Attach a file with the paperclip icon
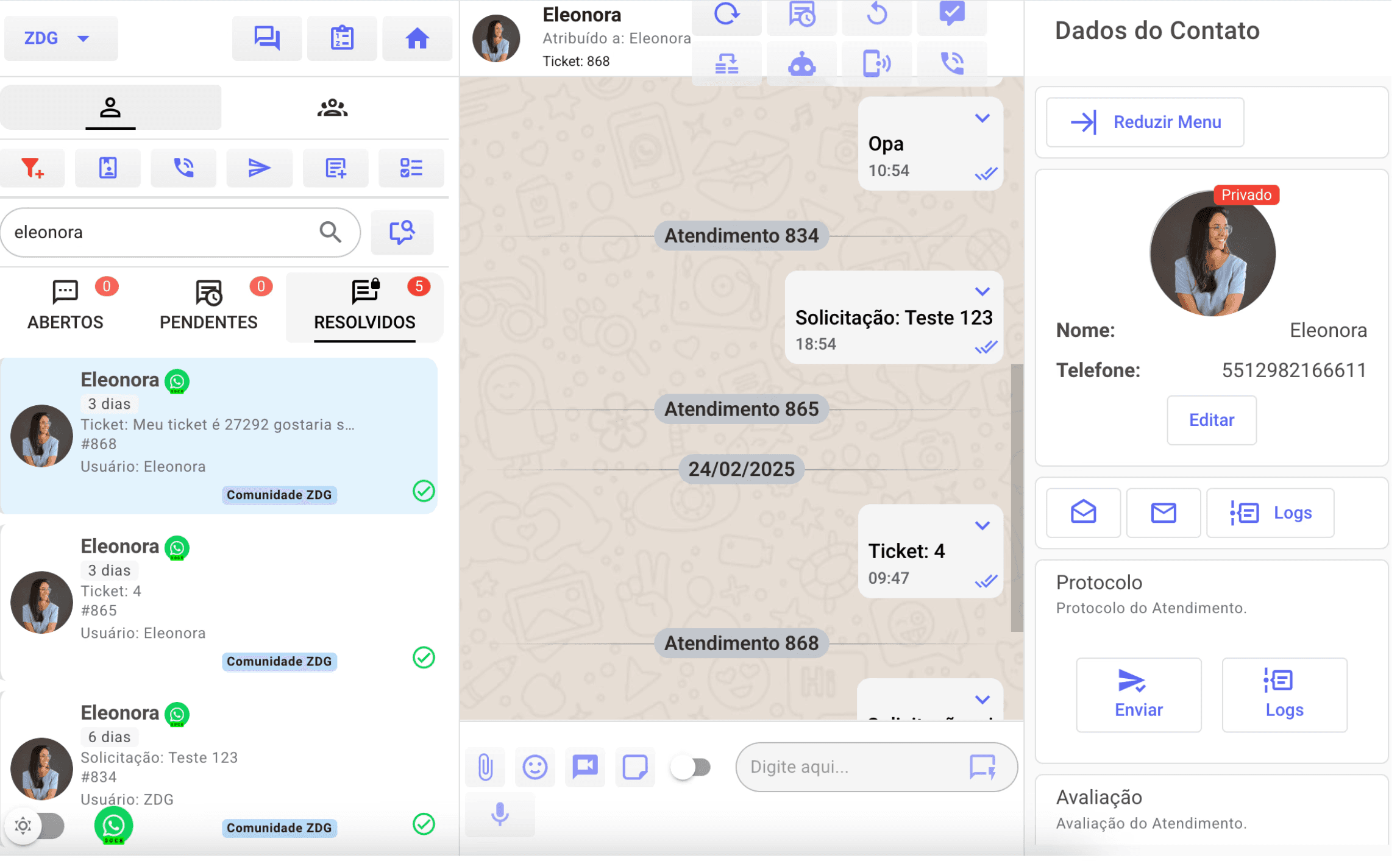The width and height of the screenshot is (1400, 861). coord(485,767)
